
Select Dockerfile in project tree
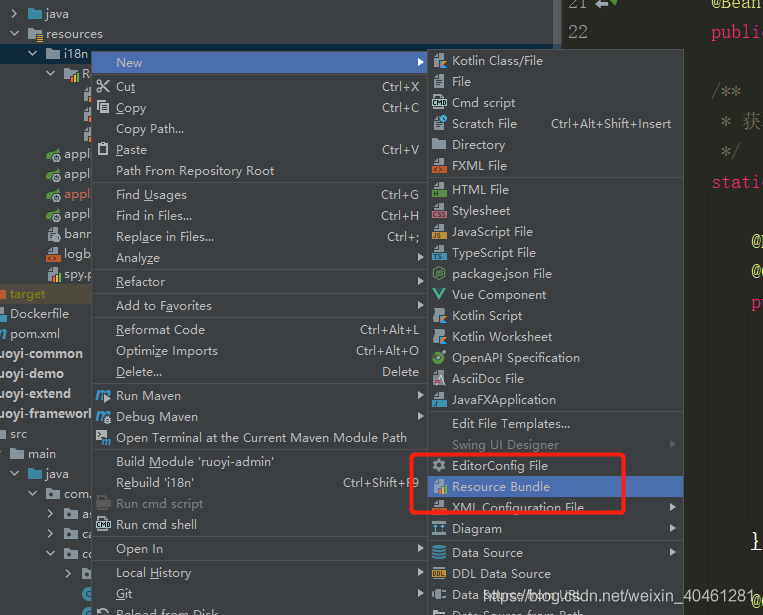click(x=39, y=313)
